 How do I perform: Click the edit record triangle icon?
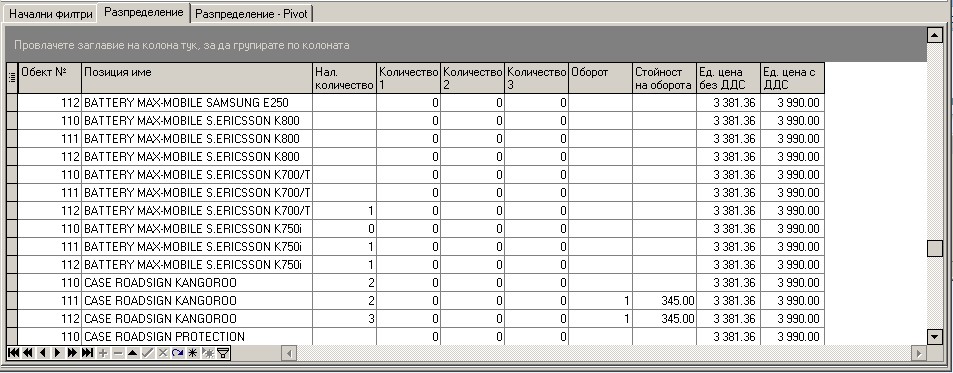coord(132,352)
